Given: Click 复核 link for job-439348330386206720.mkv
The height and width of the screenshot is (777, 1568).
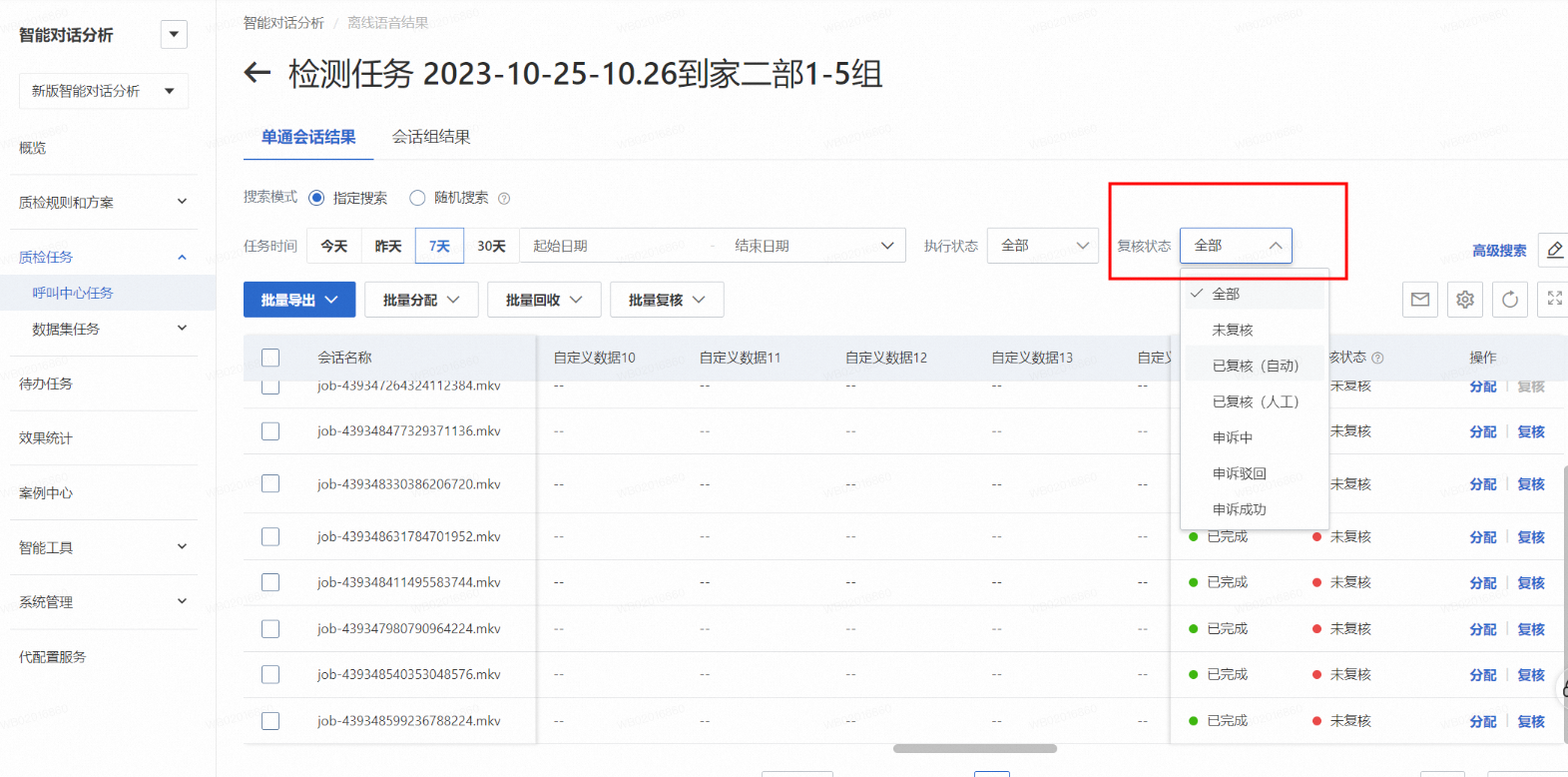Looking at the screenshot, I should coord(1531,484).
